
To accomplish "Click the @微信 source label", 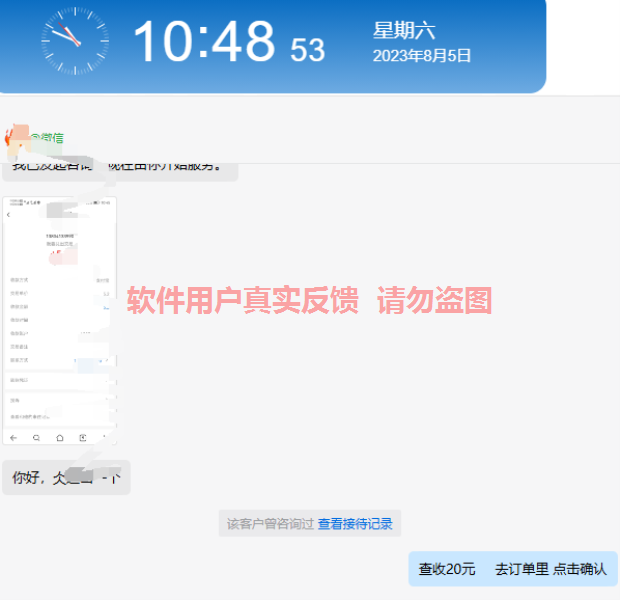I will coord(47,138).
